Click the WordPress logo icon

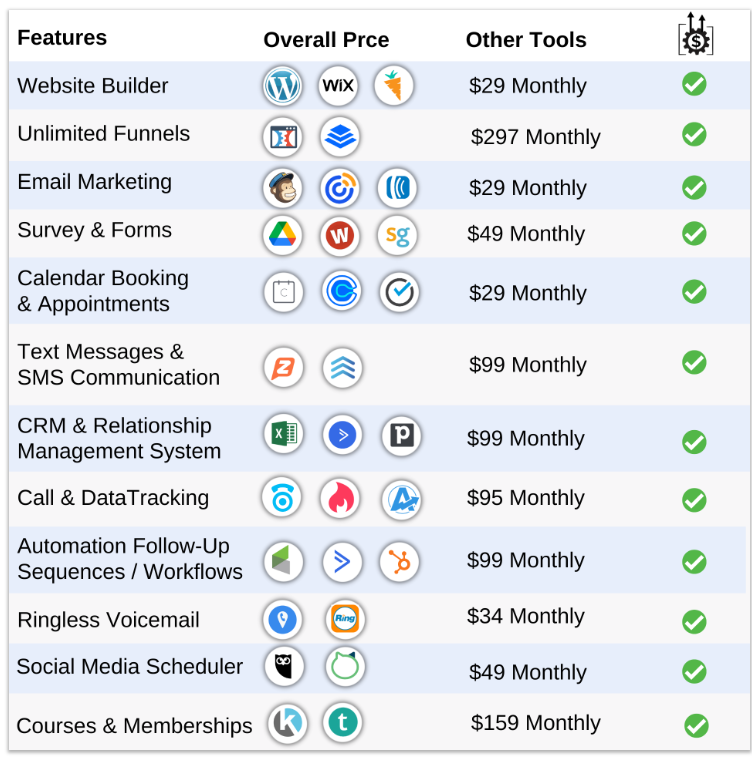click(283, 86)
